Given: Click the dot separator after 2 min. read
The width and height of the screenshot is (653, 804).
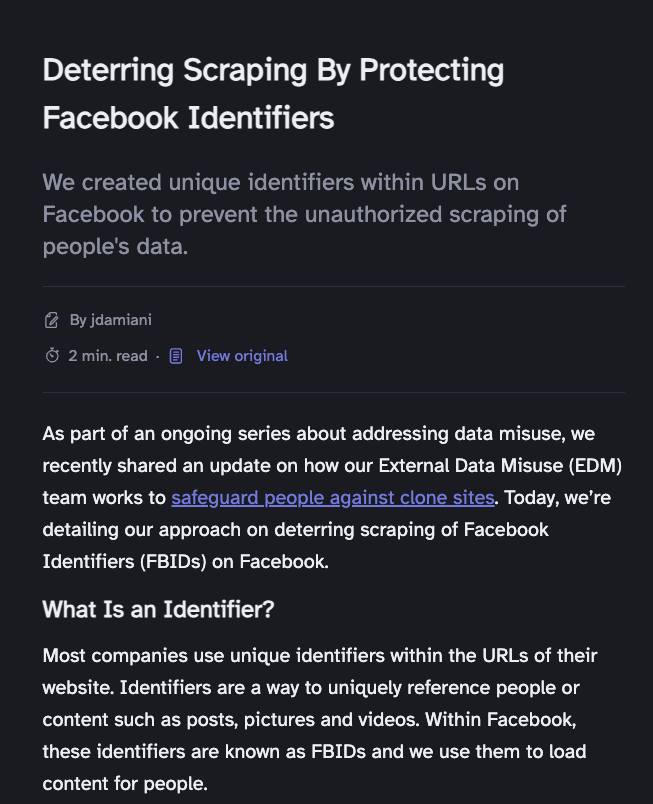Looking at the screenshot, I should click(x=157, y=356).
